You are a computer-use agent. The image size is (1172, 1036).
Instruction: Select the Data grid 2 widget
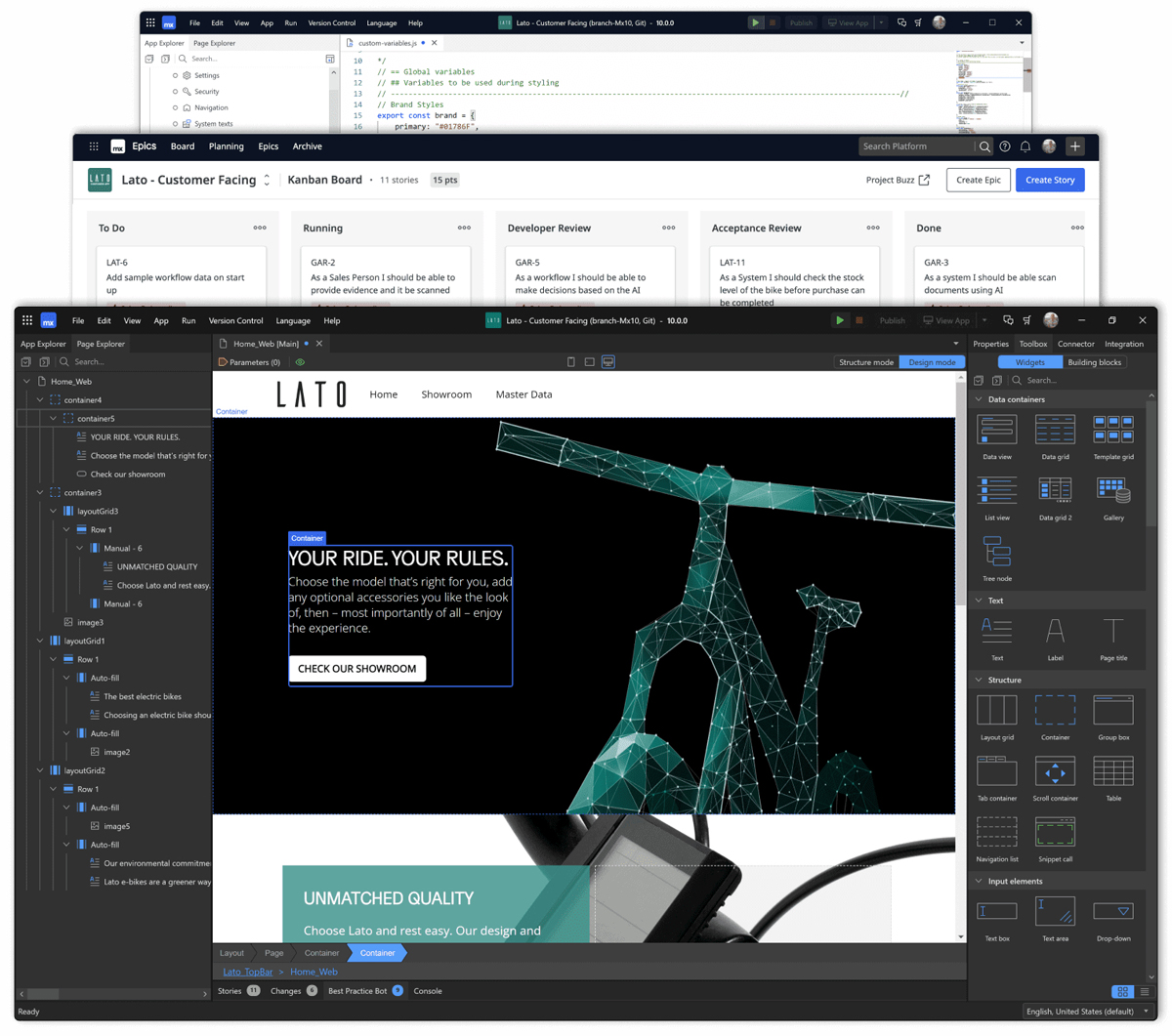(x=1055, y=498)
